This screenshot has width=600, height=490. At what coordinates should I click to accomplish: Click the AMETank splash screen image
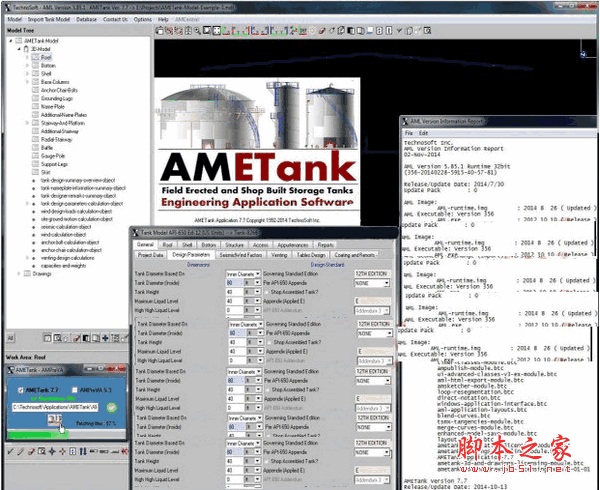[257, 151]
